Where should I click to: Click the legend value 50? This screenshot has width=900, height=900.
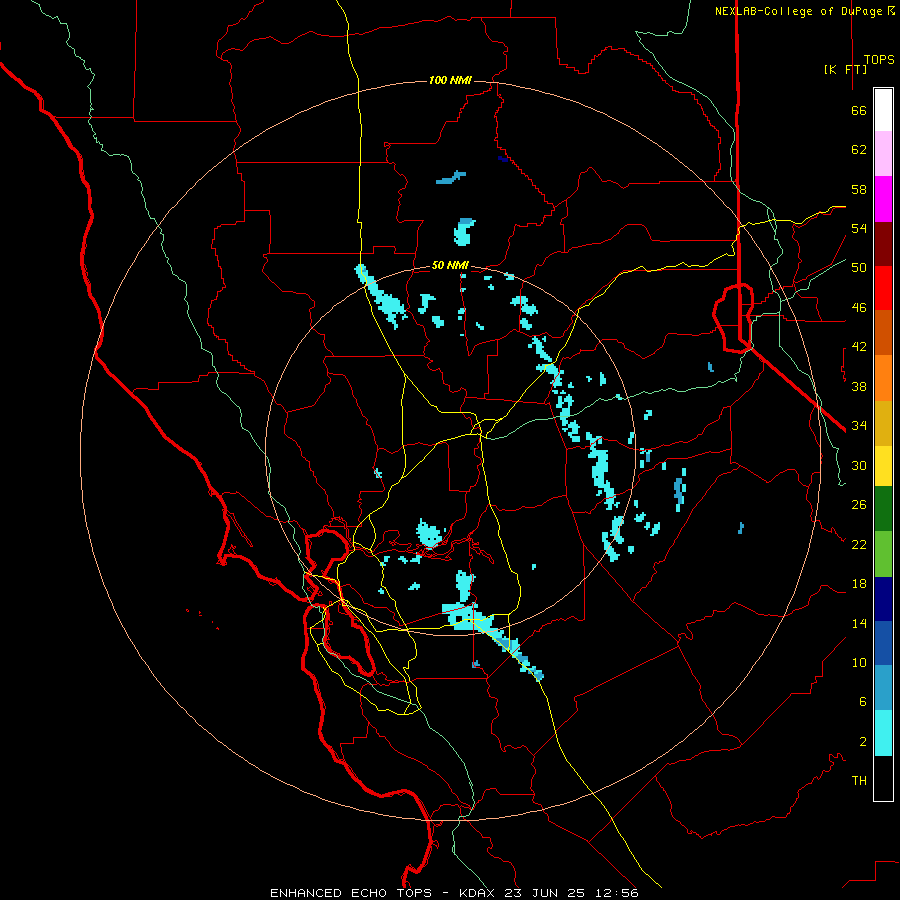pyautogui.click(x=859, y=267)
